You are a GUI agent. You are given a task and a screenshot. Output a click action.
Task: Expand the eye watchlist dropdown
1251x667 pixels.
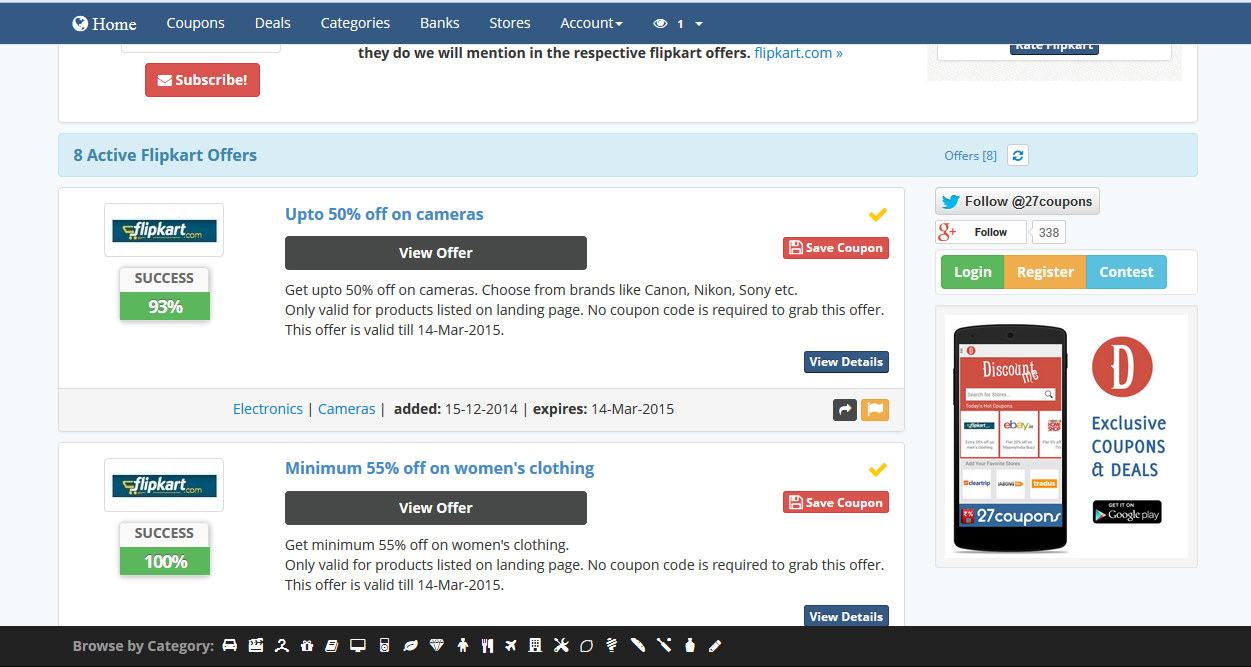tap(678, 23)
